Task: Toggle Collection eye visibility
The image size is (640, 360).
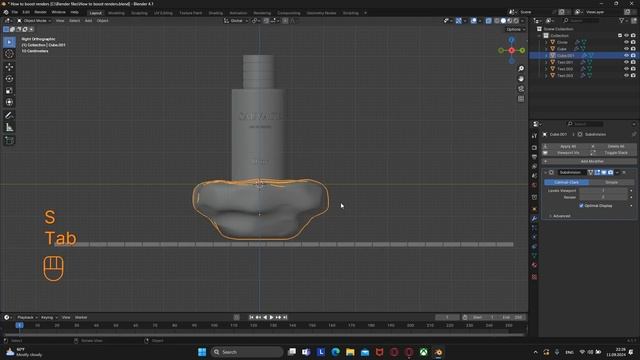Action: [x=626, y=36]
